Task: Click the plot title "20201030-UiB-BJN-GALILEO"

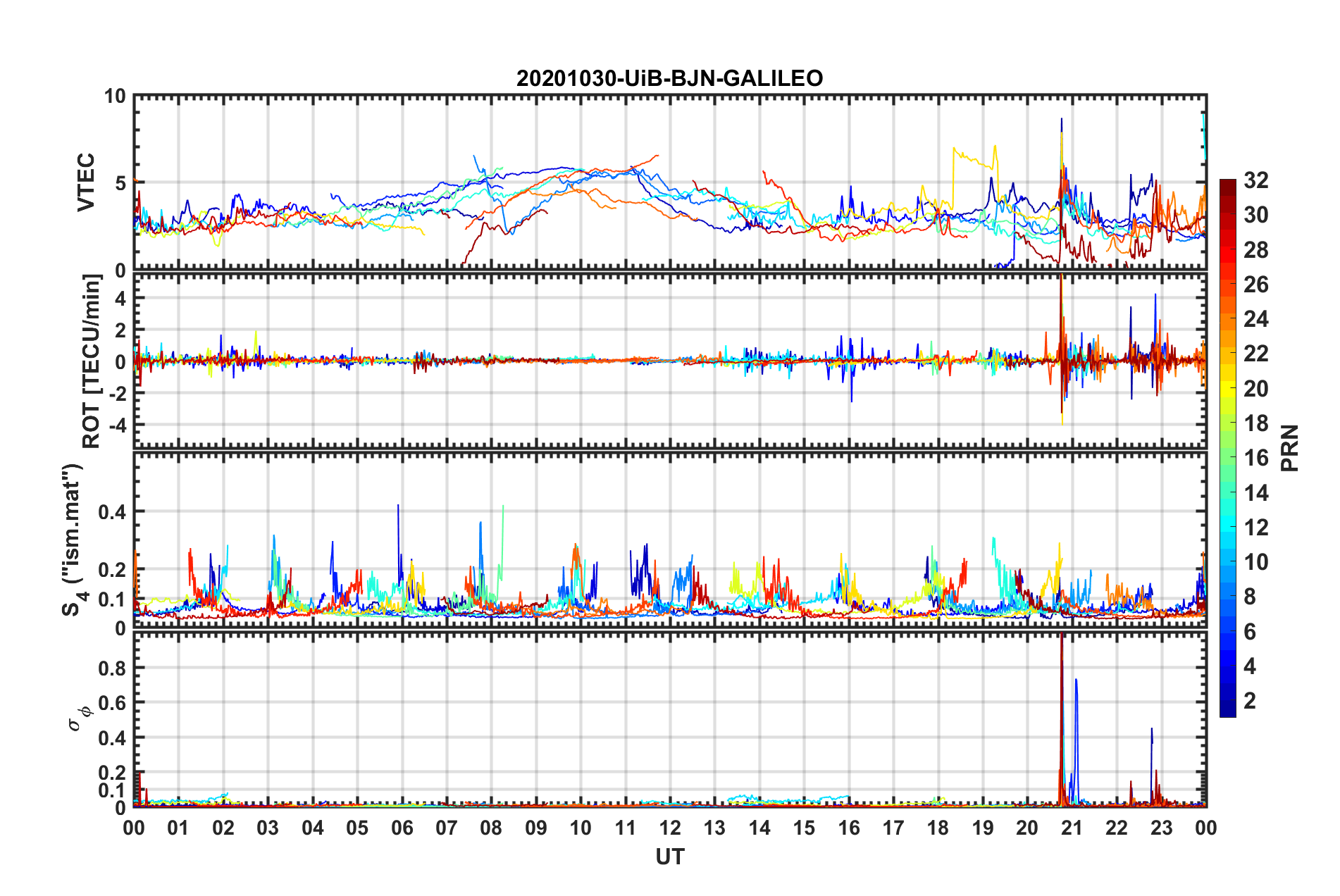Action: point(669,78)
